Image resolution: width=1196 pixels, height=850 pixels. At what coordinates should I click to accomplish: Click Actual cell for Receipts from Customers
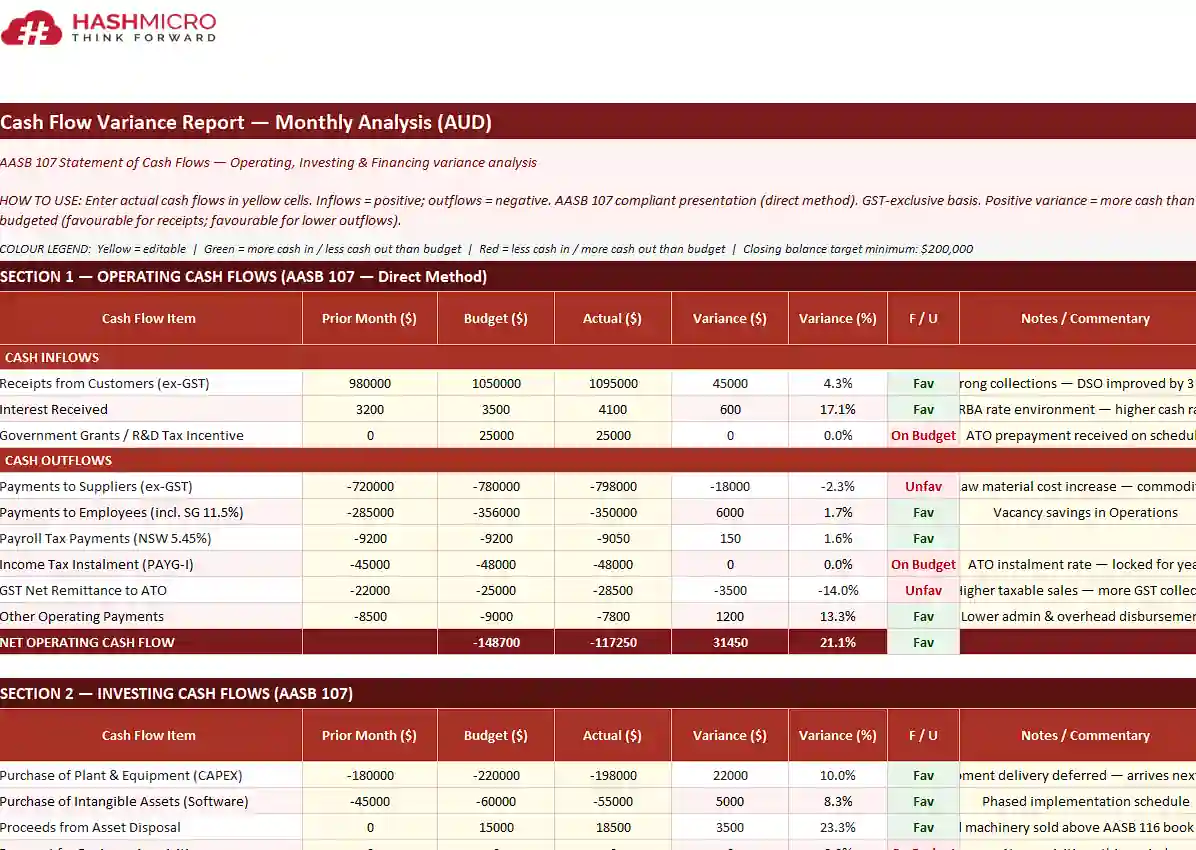pyautogui.click(x=612, y=383)
